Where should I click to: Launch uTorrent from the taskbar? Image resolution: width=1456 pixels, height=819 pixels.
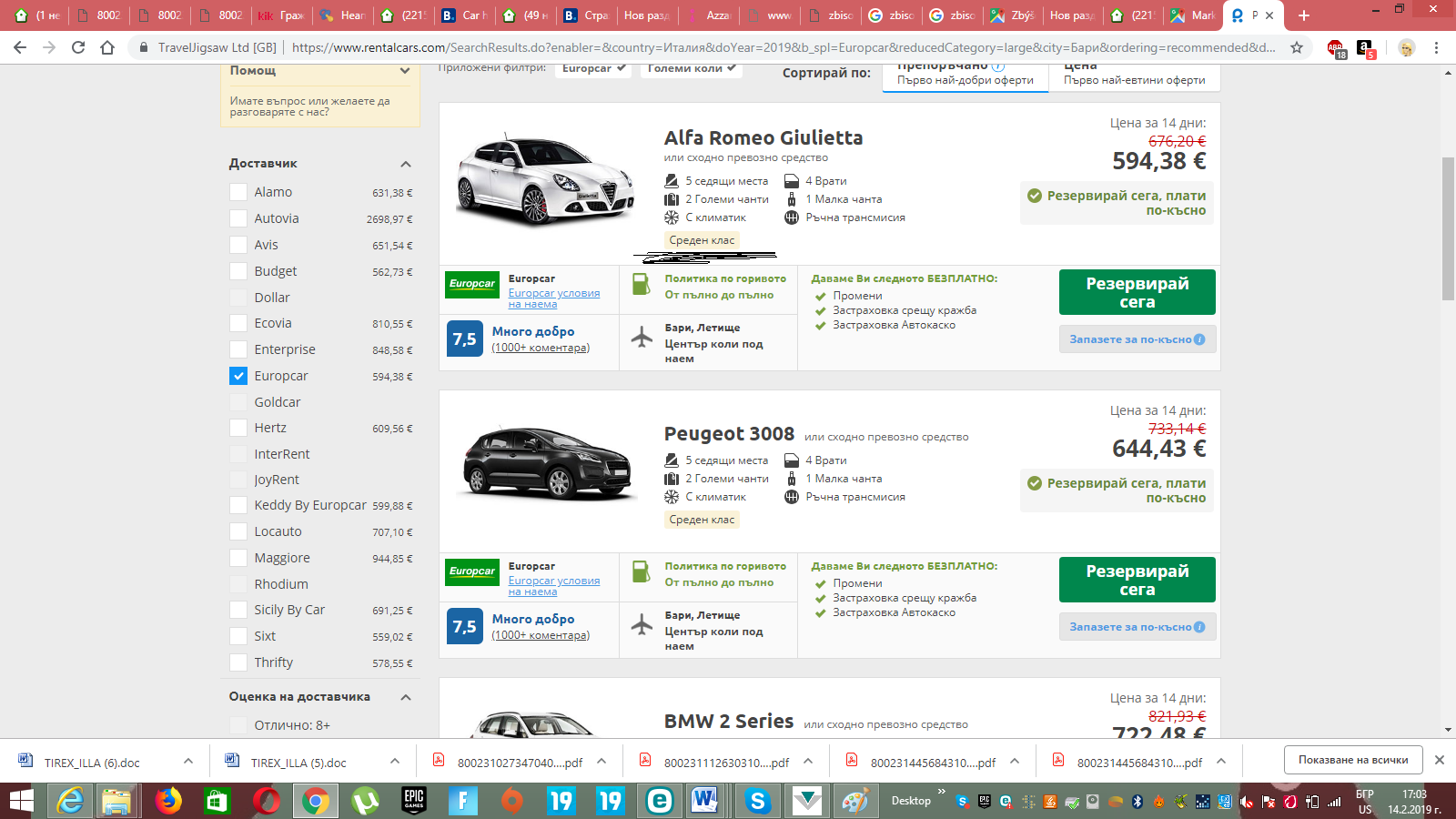point(365,801)
